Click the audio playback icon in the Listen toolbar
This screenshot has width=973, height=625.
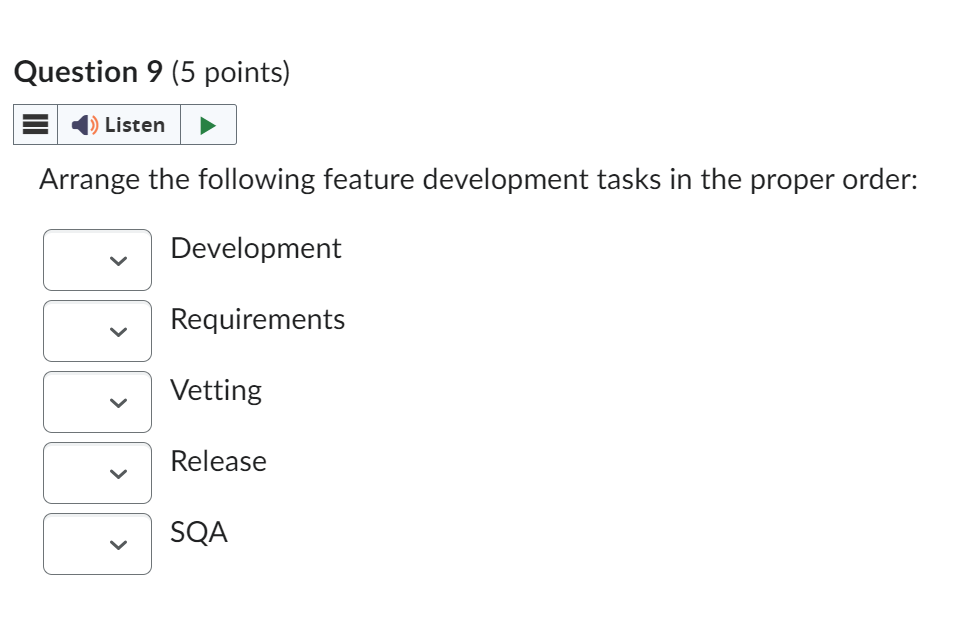207,124
